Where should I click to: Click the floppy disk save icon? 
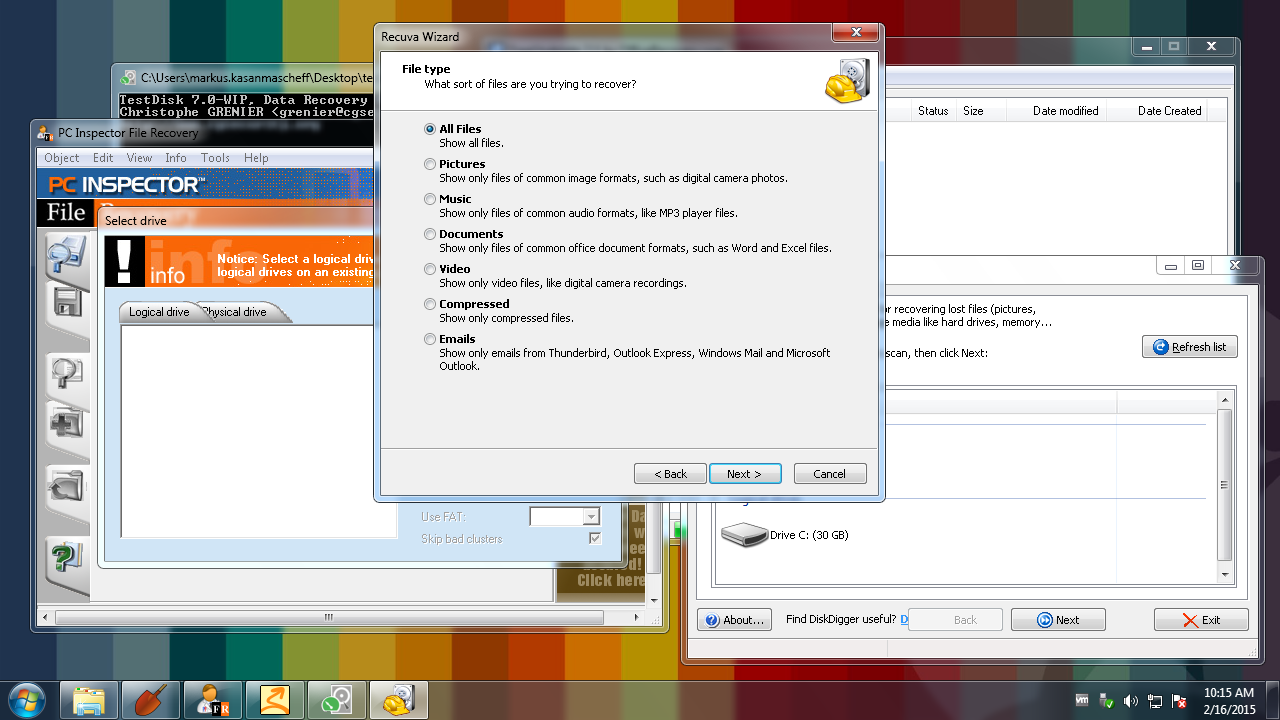(x=67, y=303)
